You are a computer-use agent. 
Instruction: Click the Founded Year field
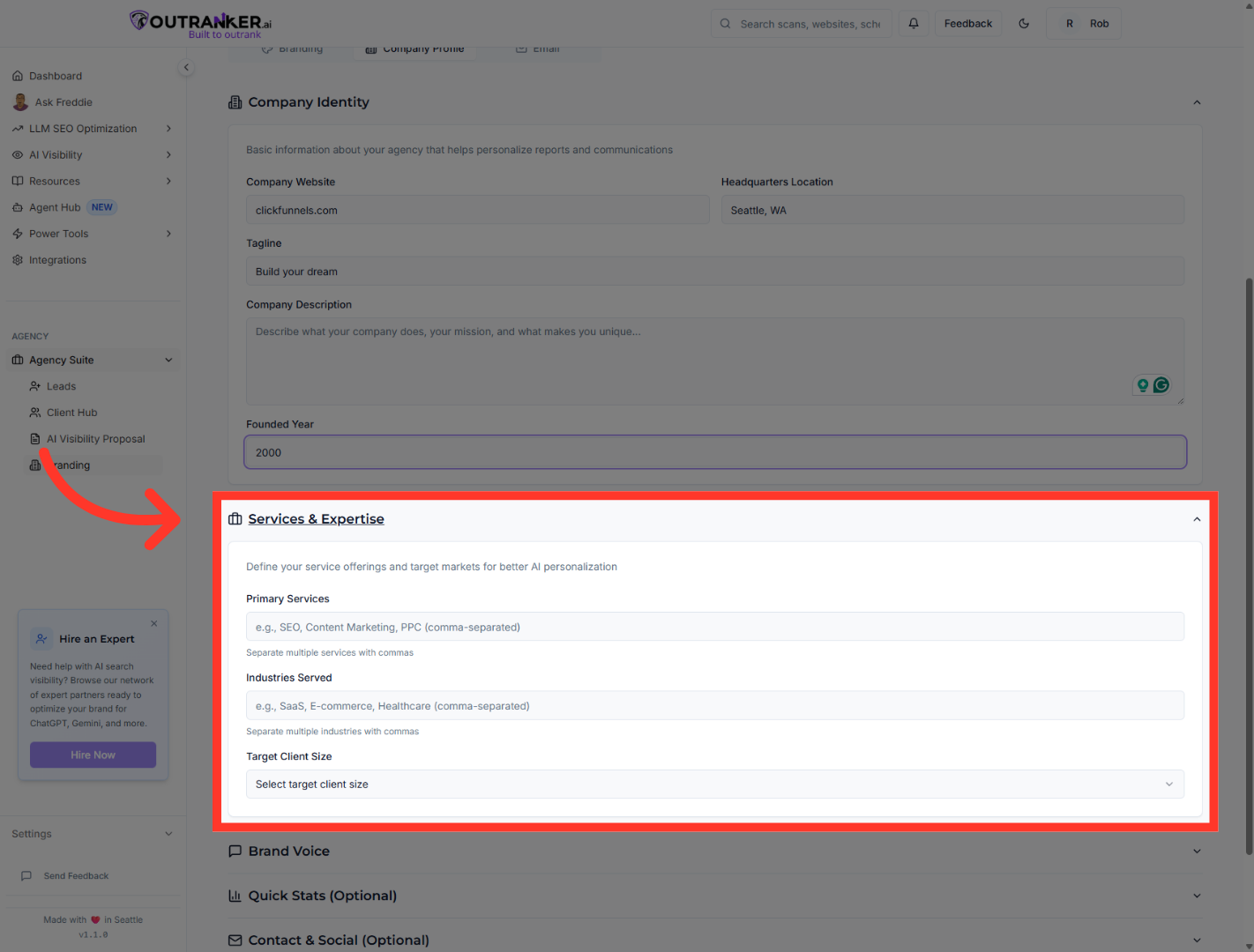point(715,452)
